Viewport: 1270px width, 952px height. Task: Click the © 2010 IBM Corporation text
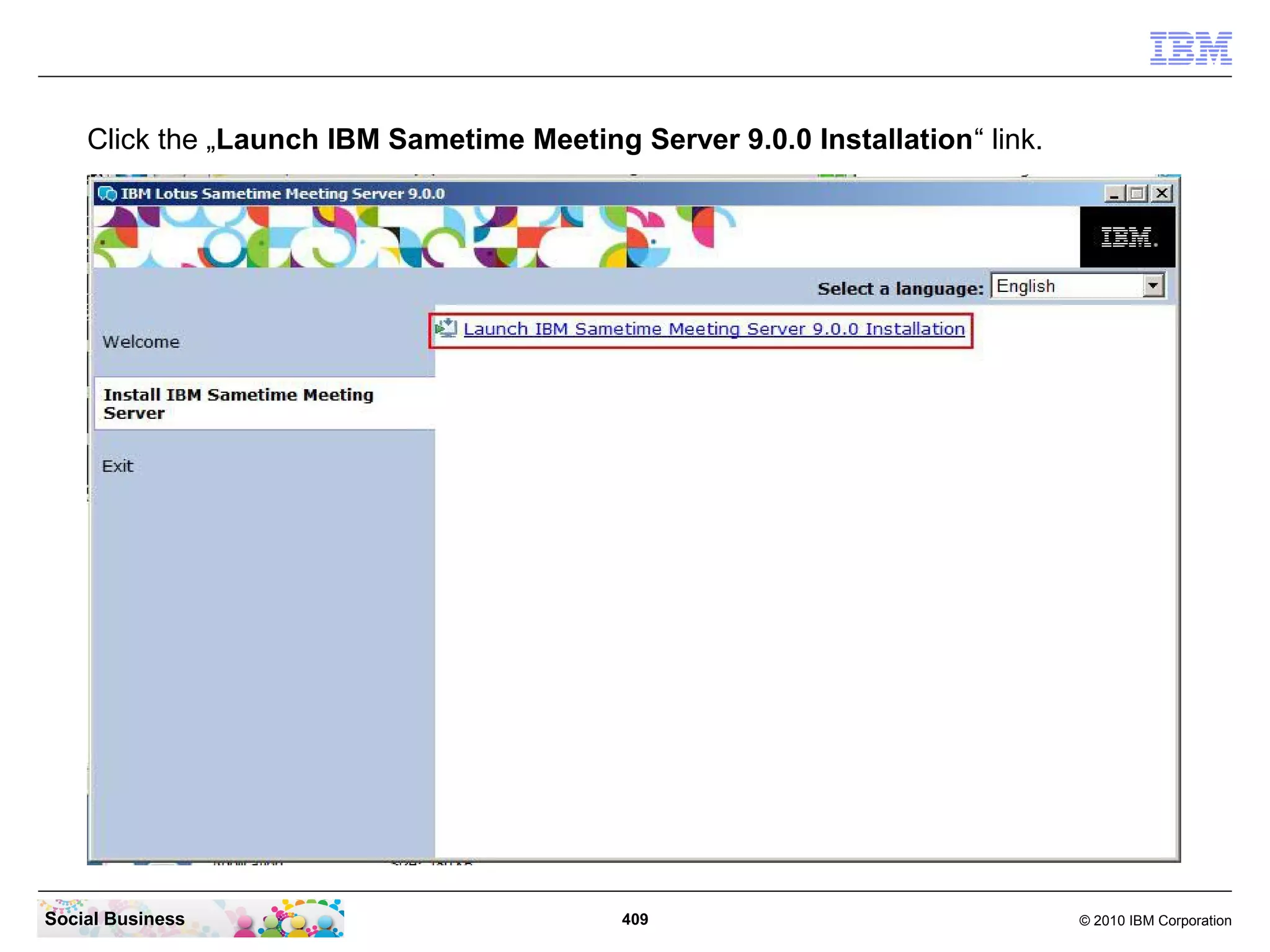(1155, 920)
